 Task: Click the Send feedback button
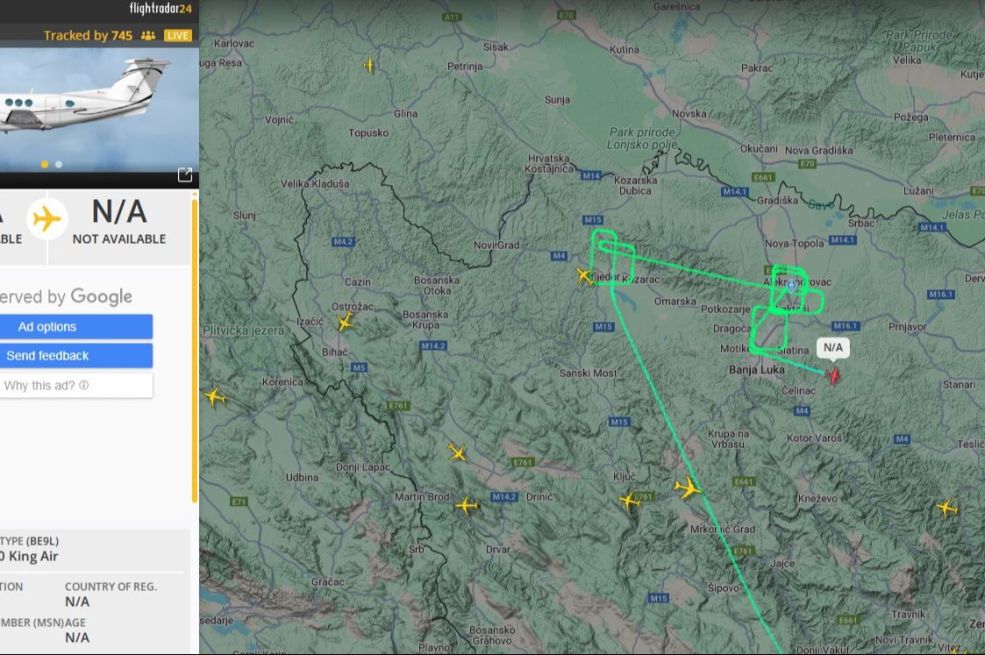click(x=75, y=355)
